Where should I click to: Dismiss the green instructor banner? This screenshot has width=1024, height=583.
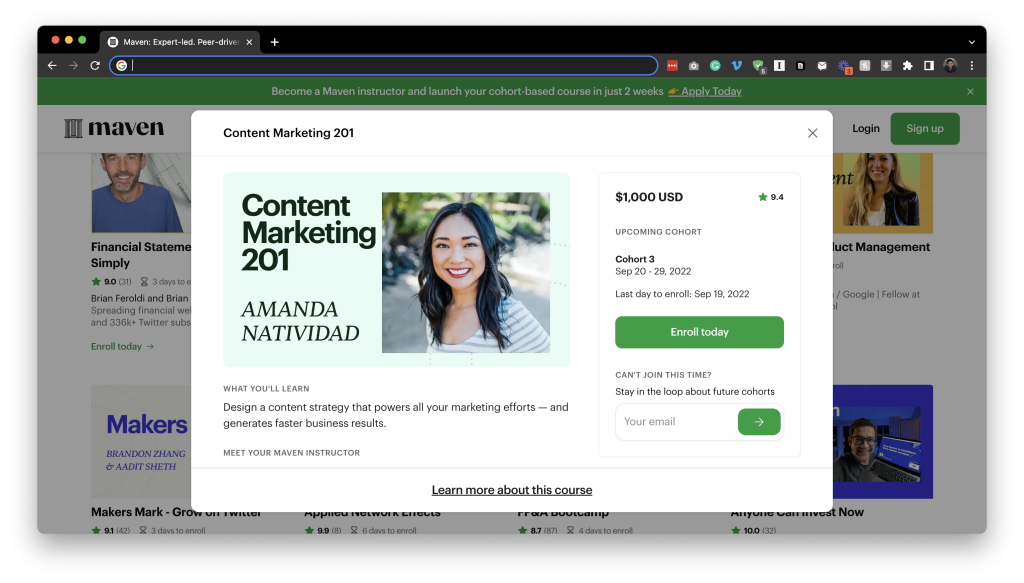970,91
